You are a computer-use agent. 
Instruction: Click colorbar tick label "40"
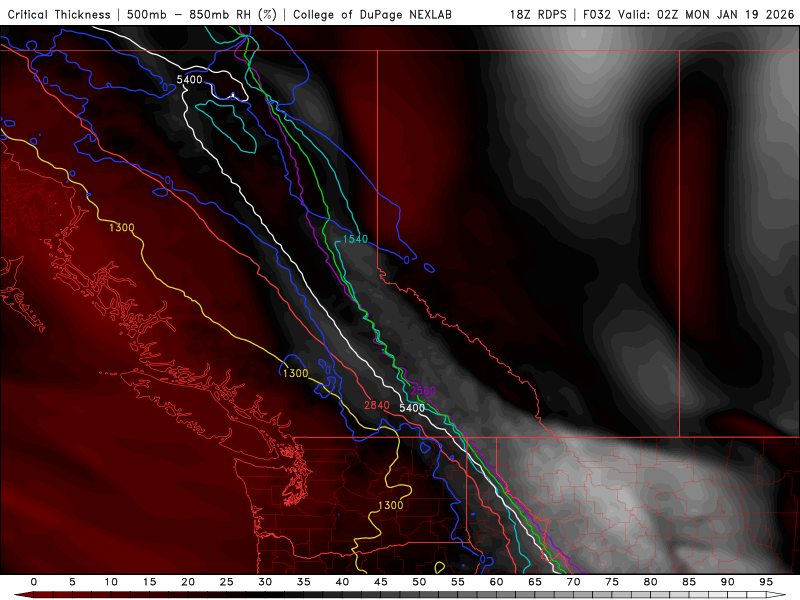click(x=342, y=582)
